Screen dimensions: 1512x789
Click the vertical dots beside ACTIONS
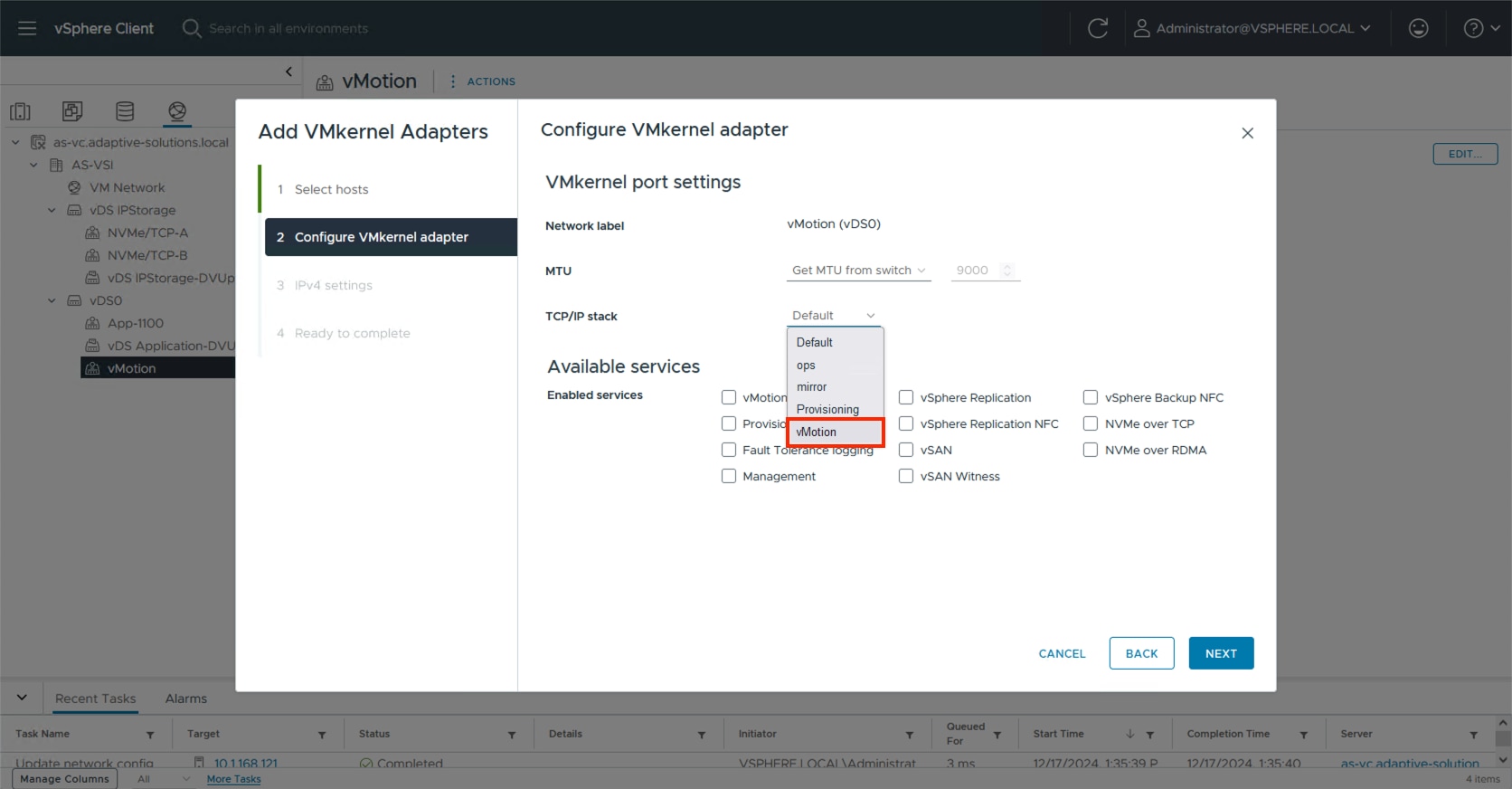click(x=452, y=81)
